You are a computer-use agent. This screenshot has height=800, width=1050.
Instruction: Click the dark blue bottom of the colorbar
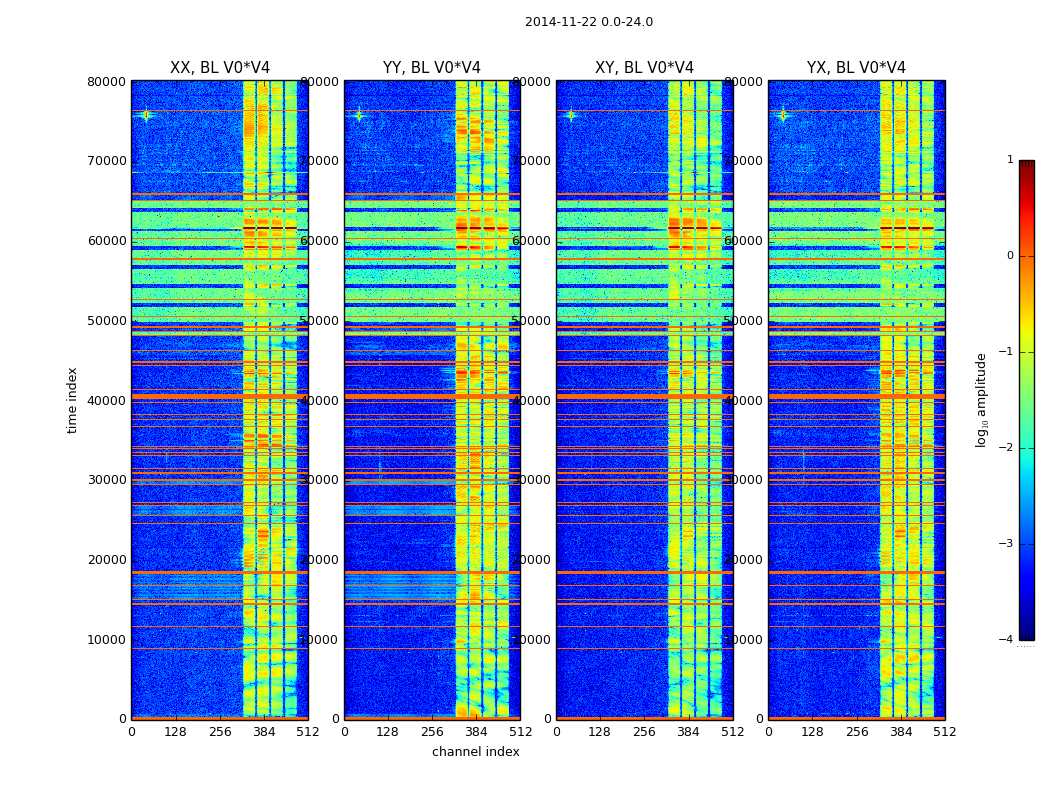click(x=1026, y=634)
